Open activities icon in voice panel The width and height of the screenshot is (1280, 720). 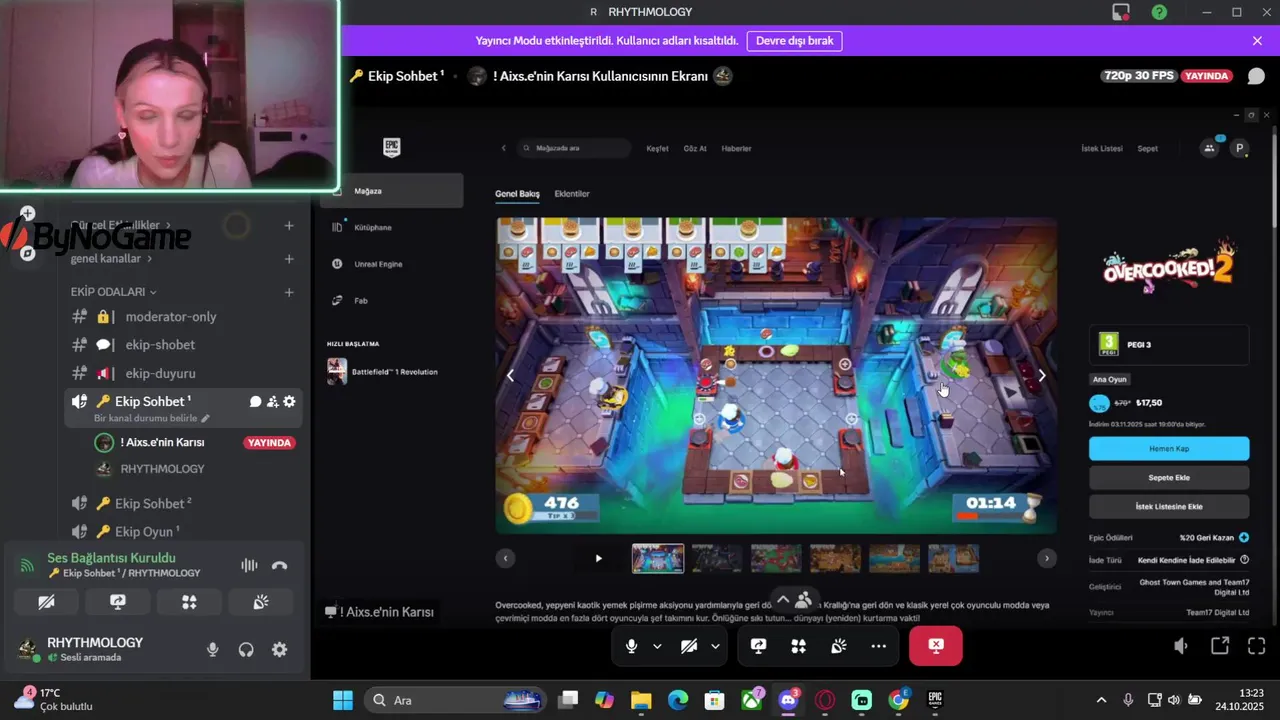(x=189, y=602)
